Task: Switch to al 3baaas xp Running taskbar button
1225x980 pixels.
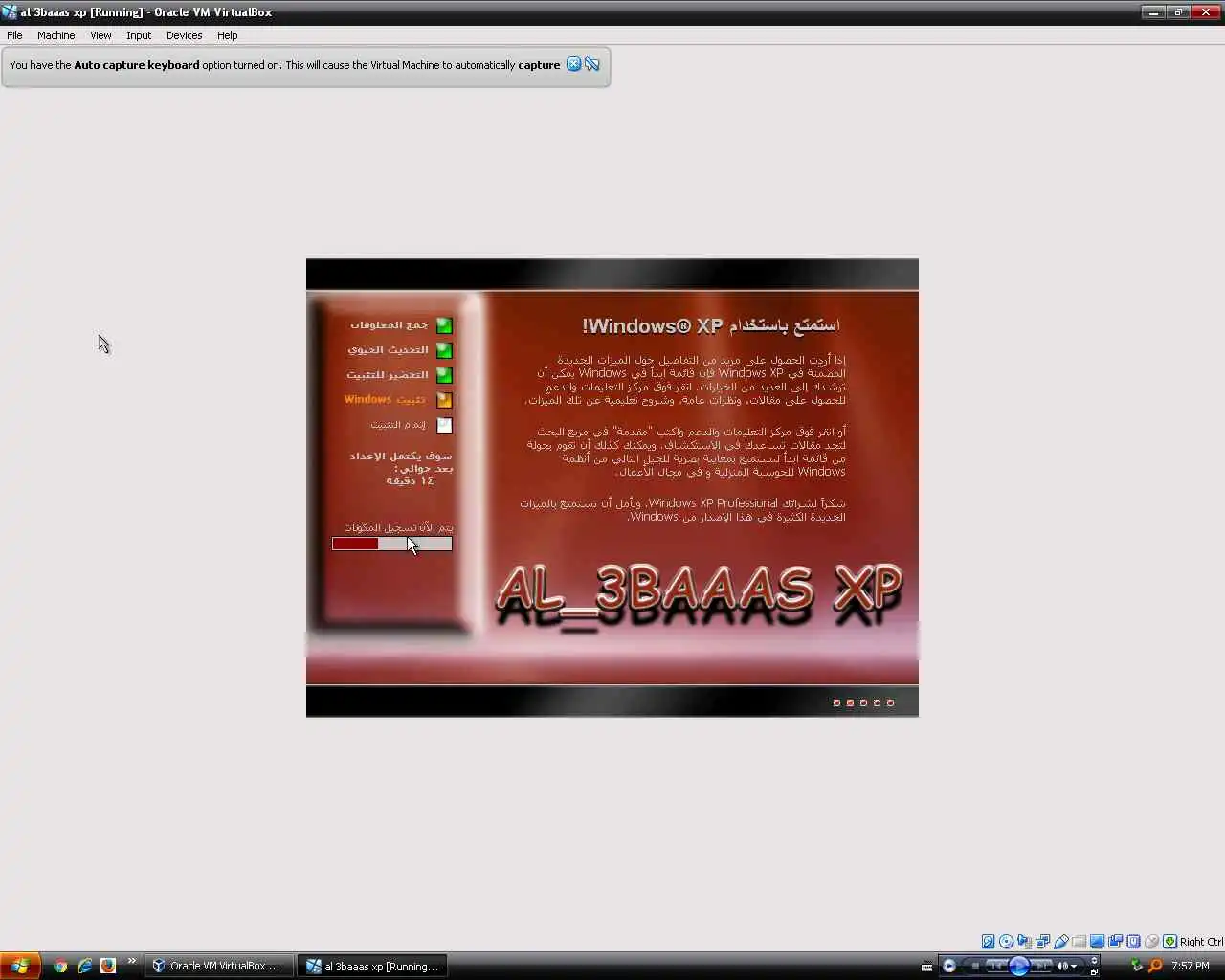Action: click(371, 966)
